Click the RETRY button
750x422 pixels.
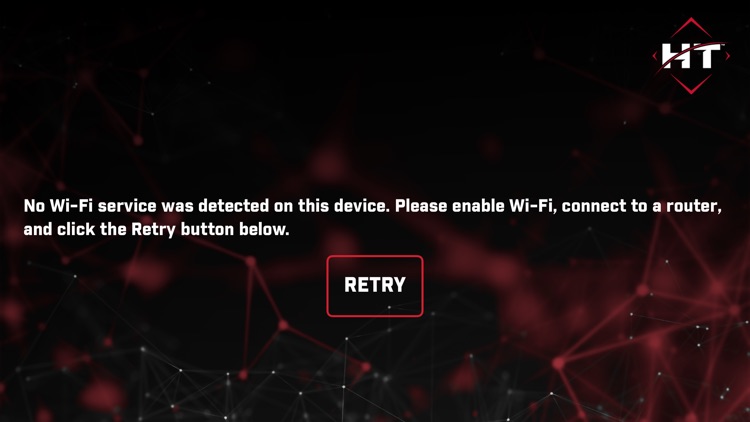pos(375,286)
